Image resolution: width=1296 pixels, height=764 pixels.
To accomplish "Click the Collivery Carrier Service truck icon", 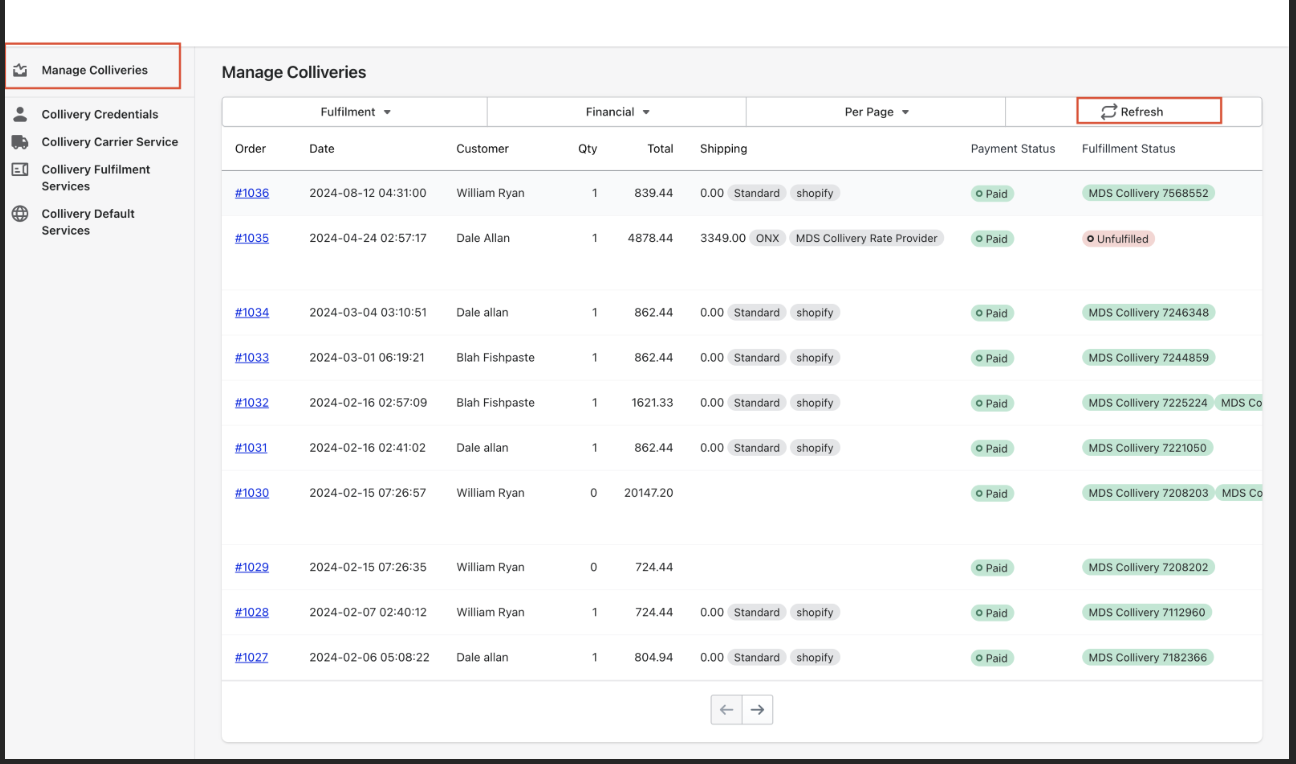I will (x=20, y=142).
